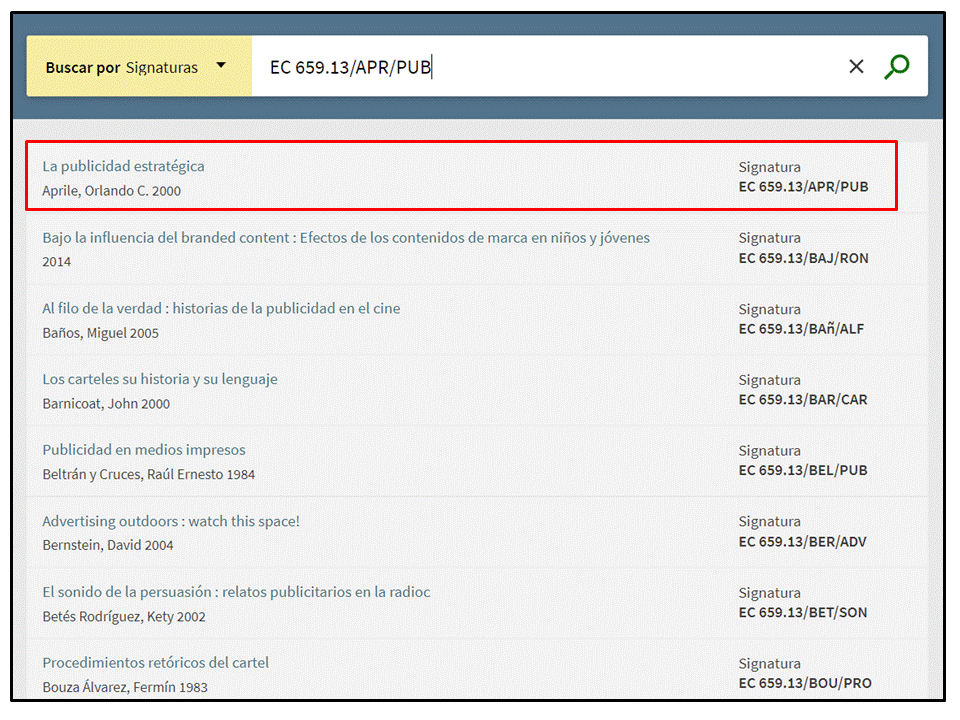Select Los carteles su historia y su lenguaje

pyautogui.click(x=160, y=380)
